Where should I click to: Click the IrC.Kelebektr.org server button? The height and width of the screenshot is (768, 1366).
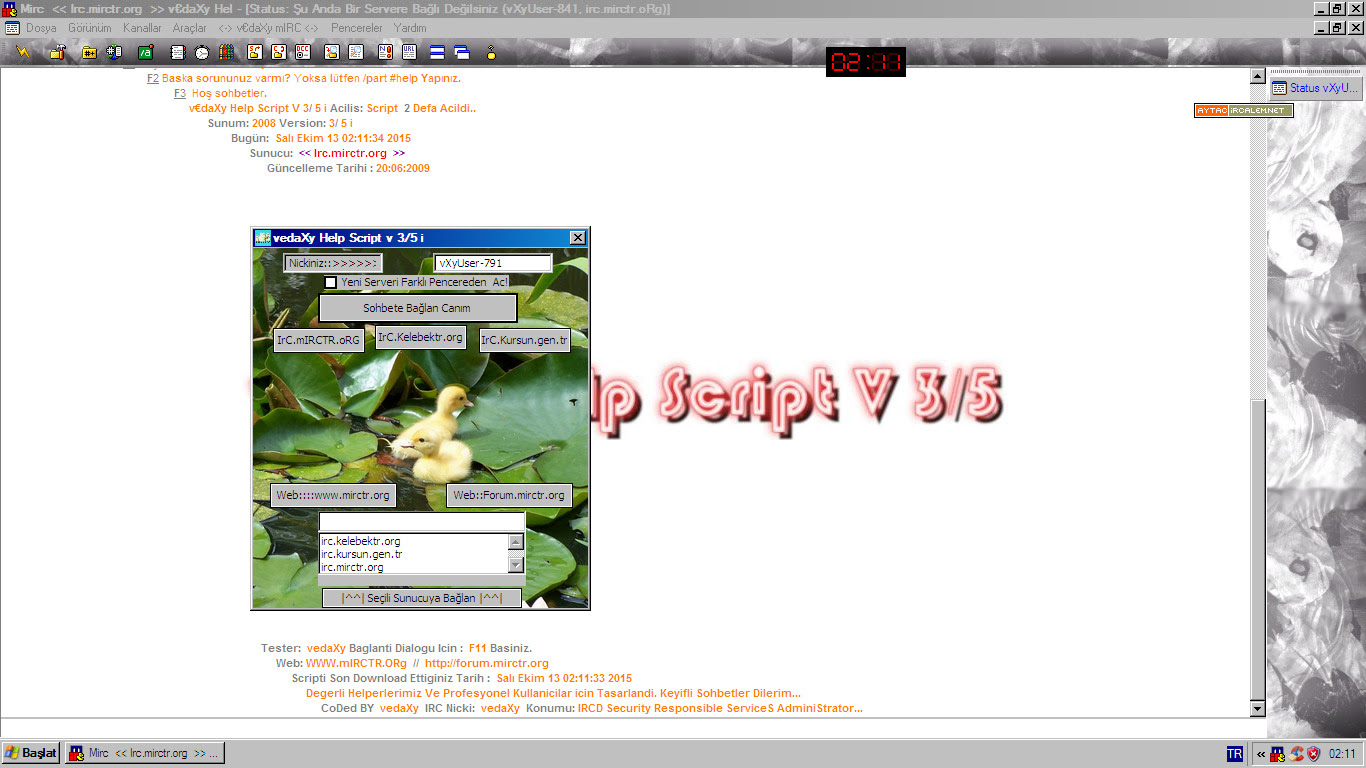[421, 337]
